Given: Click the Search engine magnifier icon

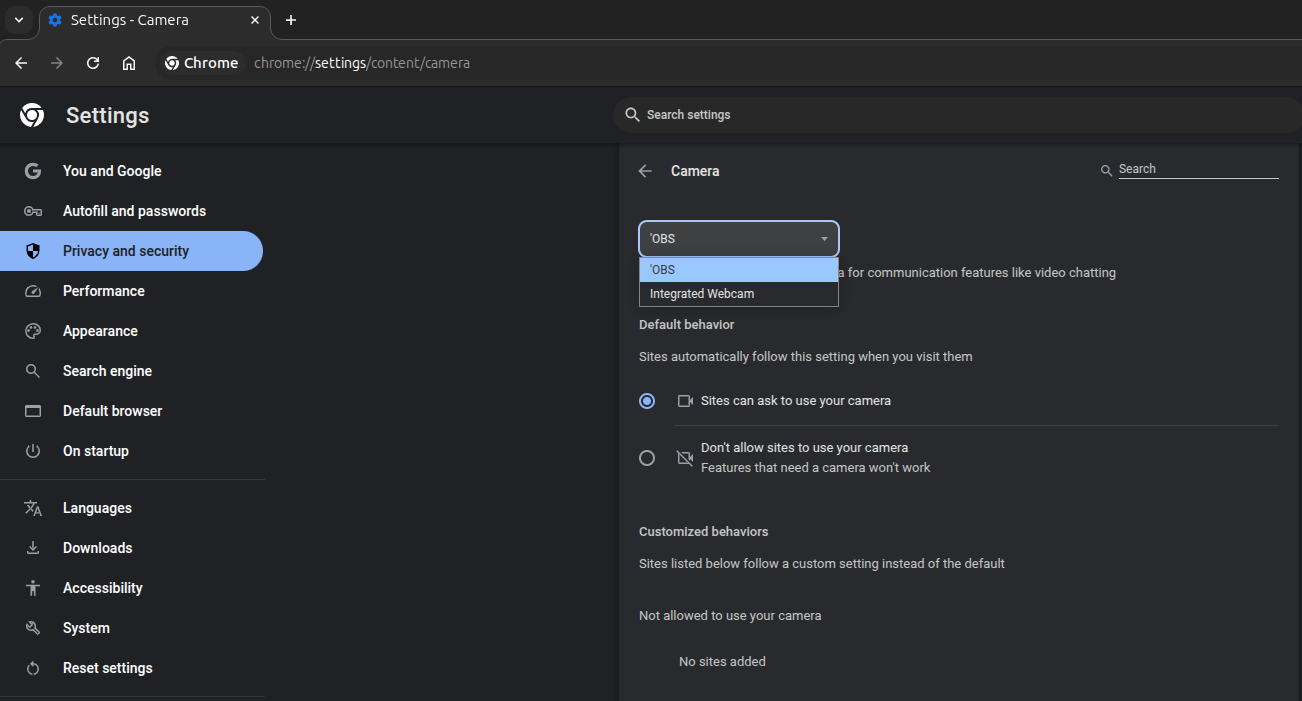Looking at the screenshot, I should coord(33,371).
